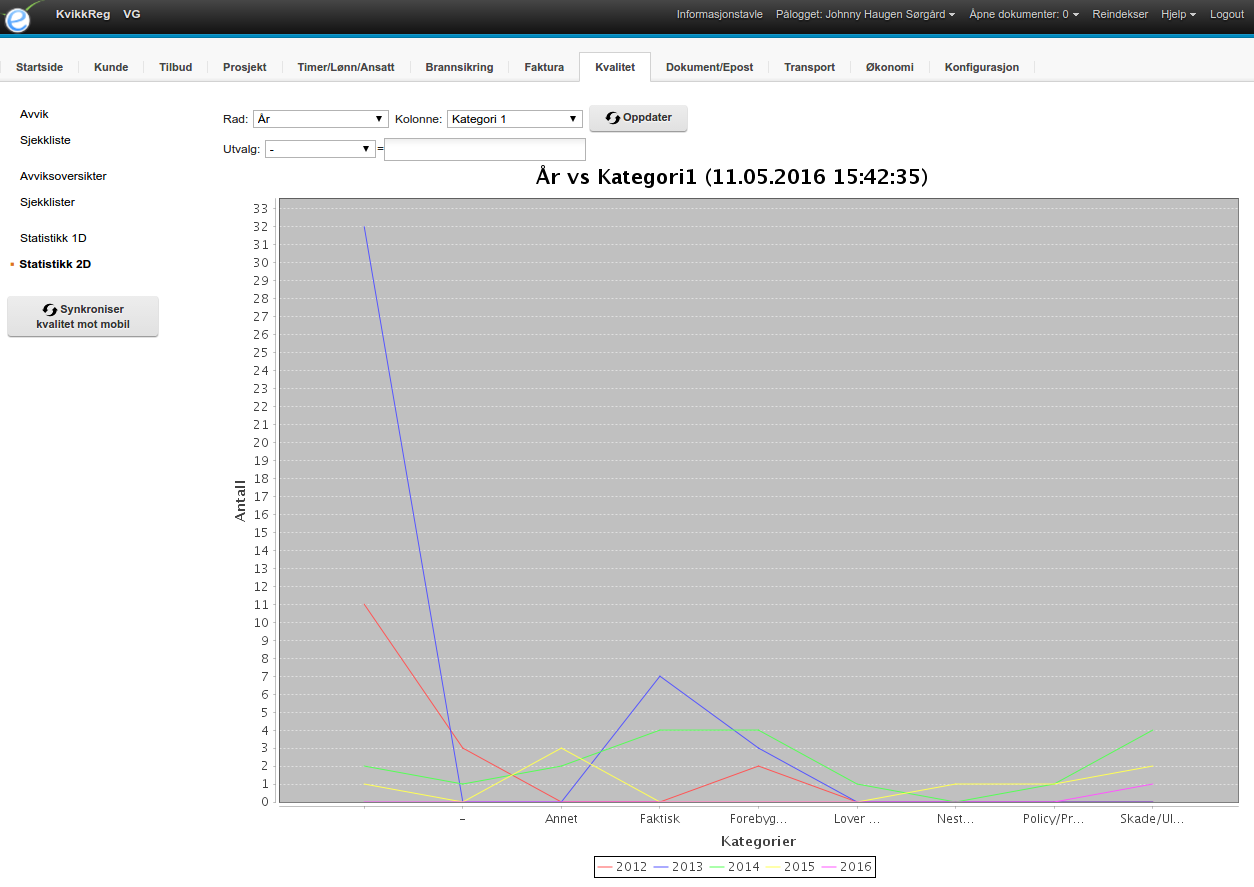Click the Faktisk category axis label
This screenshot has height=887, width=1254.
click(x=660, y=818)
